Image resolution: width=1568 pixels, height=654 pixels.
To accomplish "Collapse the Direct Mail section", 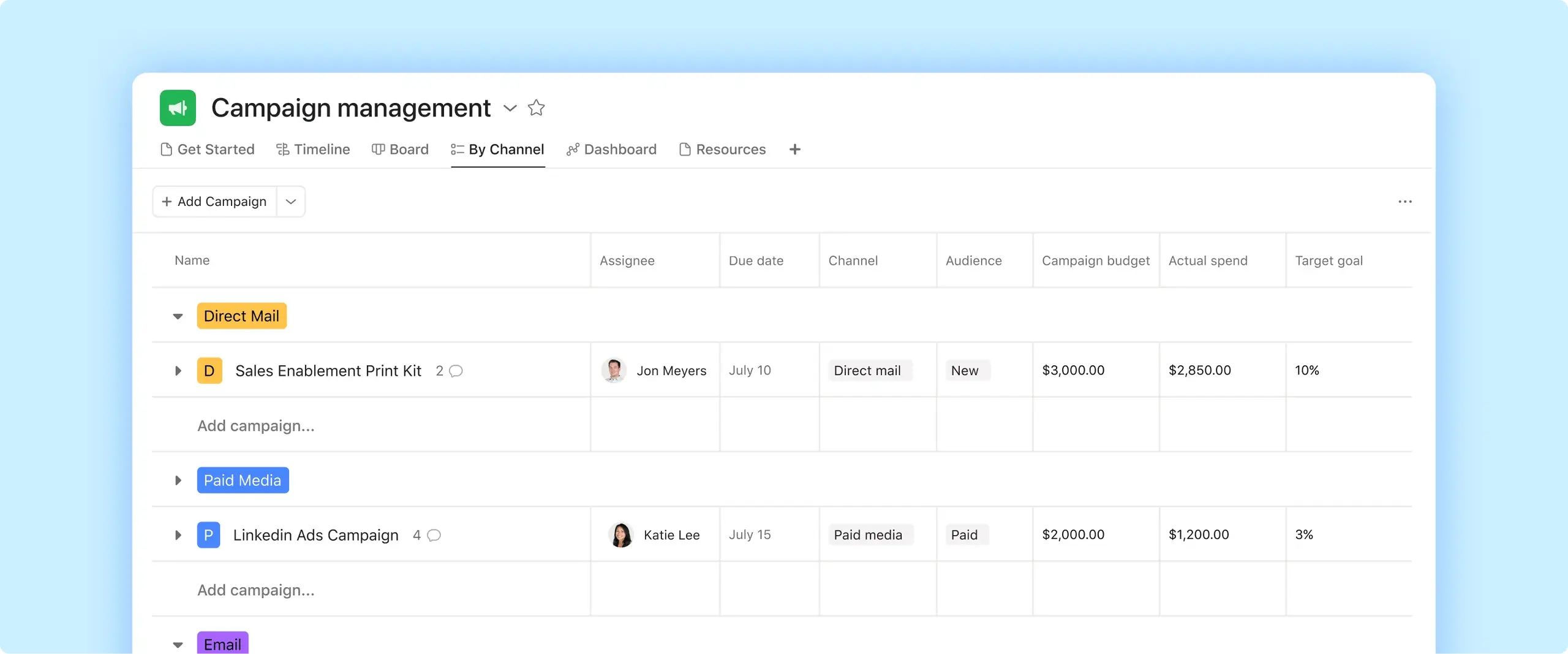I will (178, 316).
